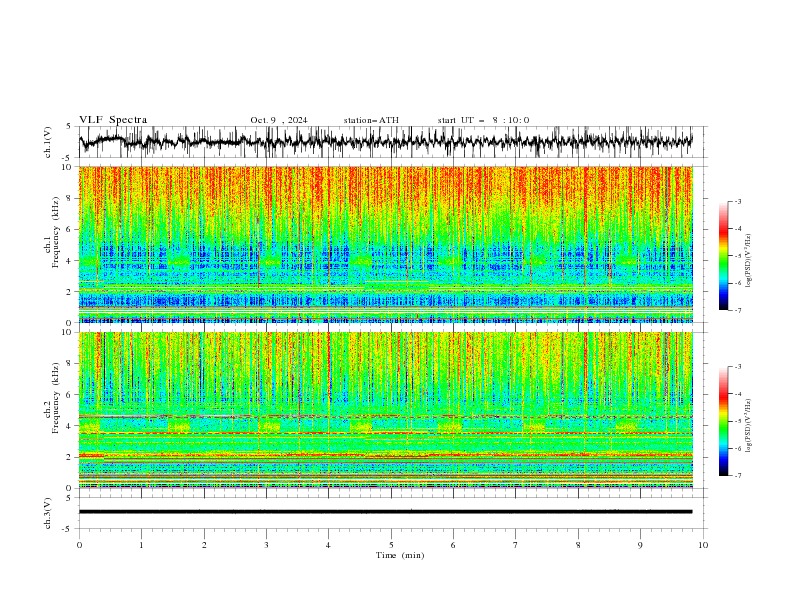Click the ch.2 color bar log(PSD) label
The image size is (792, 612).
point(749,426)
